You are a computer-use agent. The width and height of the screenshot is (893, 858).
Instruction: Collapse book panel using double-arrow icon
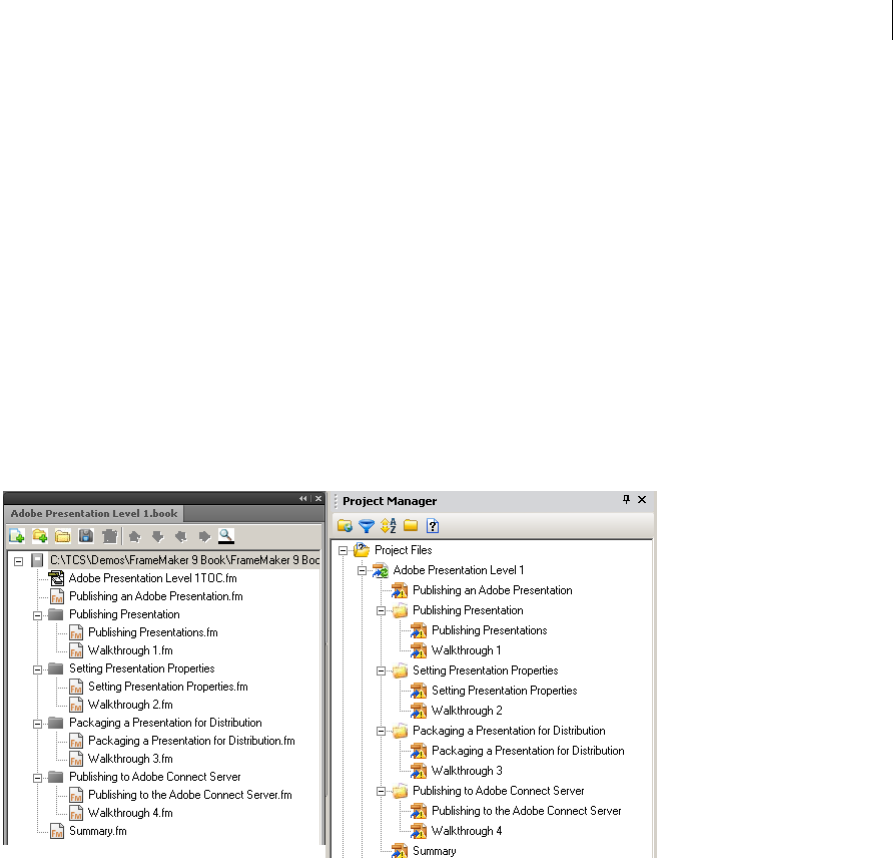point(303,498)
